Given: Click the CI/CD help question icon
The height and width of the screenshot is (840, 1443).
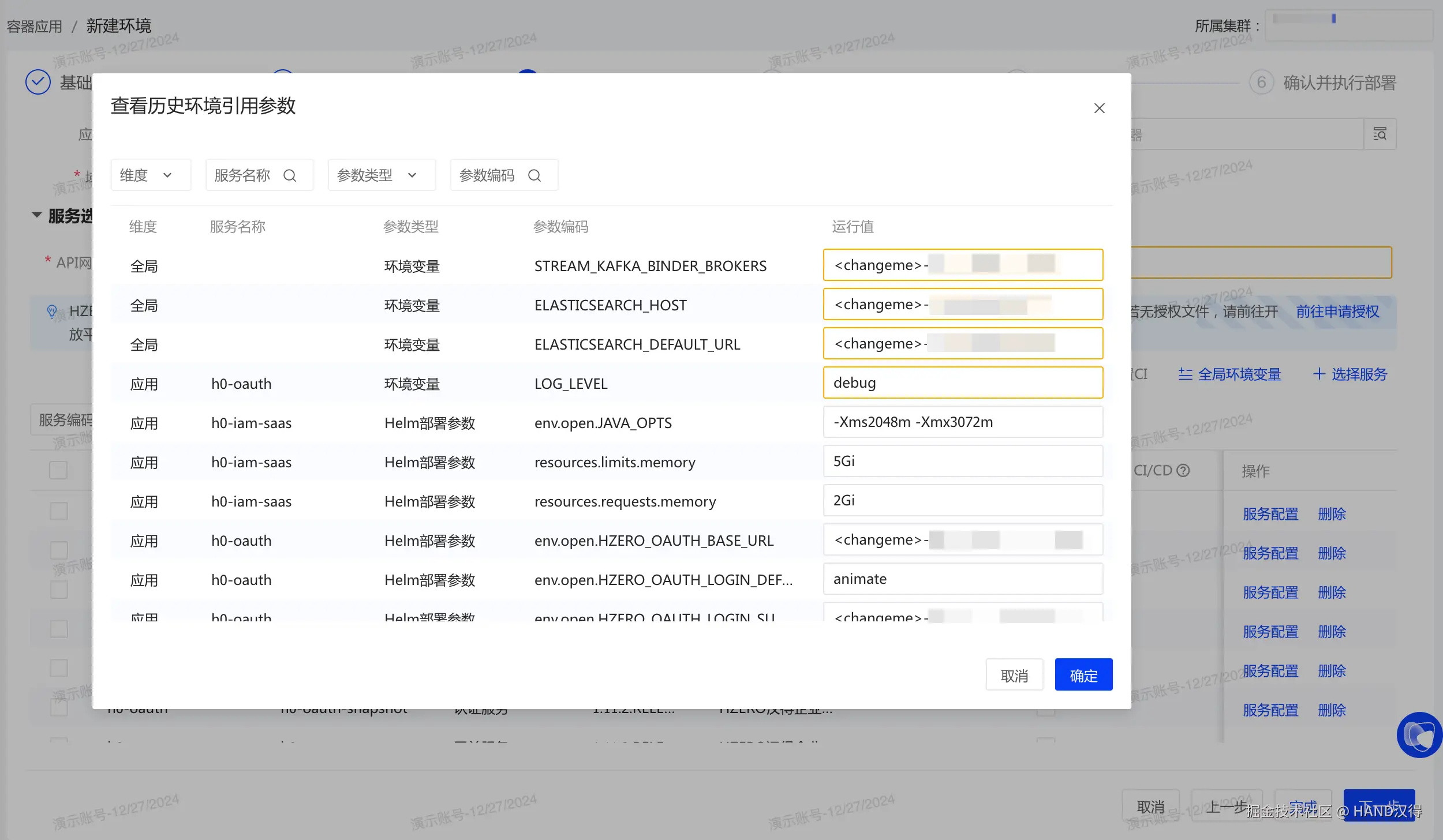Looking at the screenshot, I should 1183,471.
